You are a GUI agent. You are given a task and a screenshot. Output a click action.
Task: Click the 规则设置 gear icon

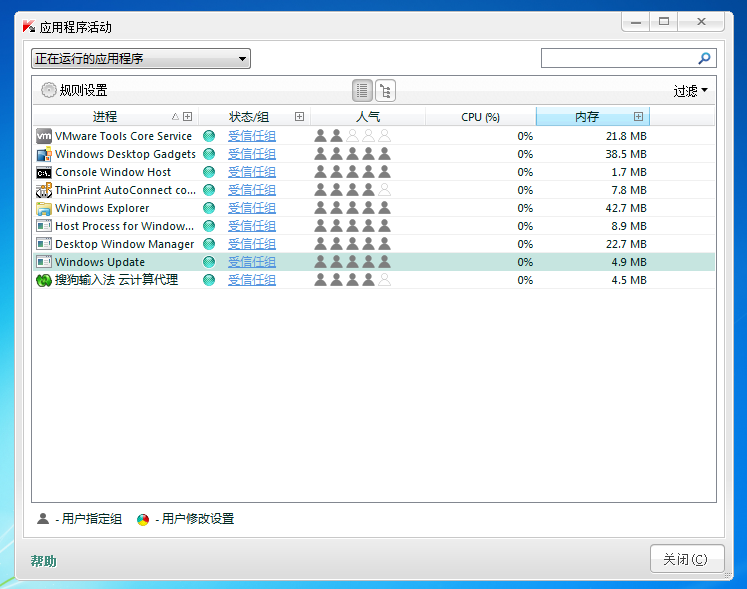(49, 91)
